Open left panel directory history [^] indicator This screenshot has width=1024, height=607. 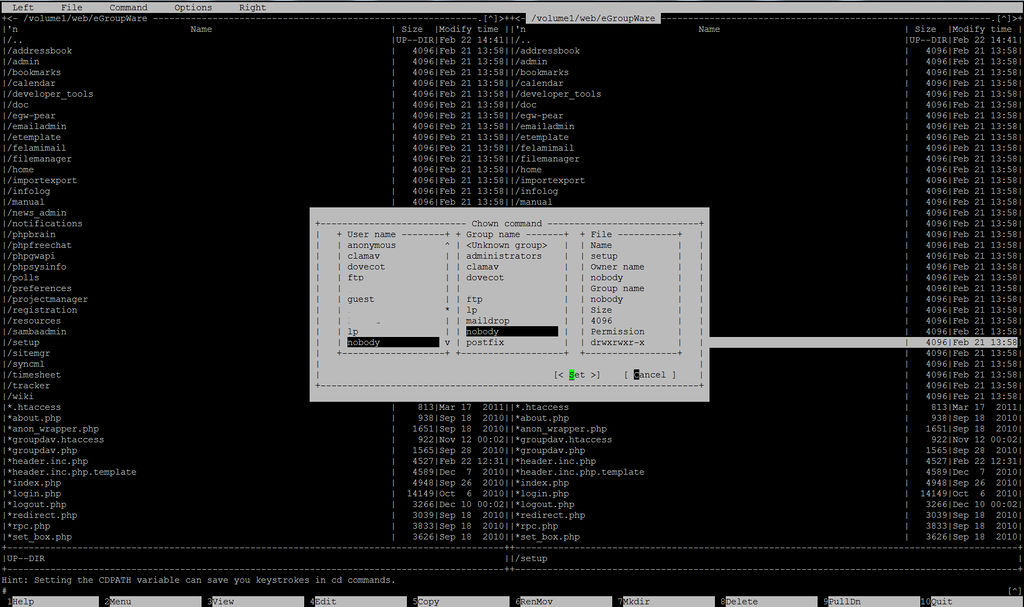[x=490, y=18]
